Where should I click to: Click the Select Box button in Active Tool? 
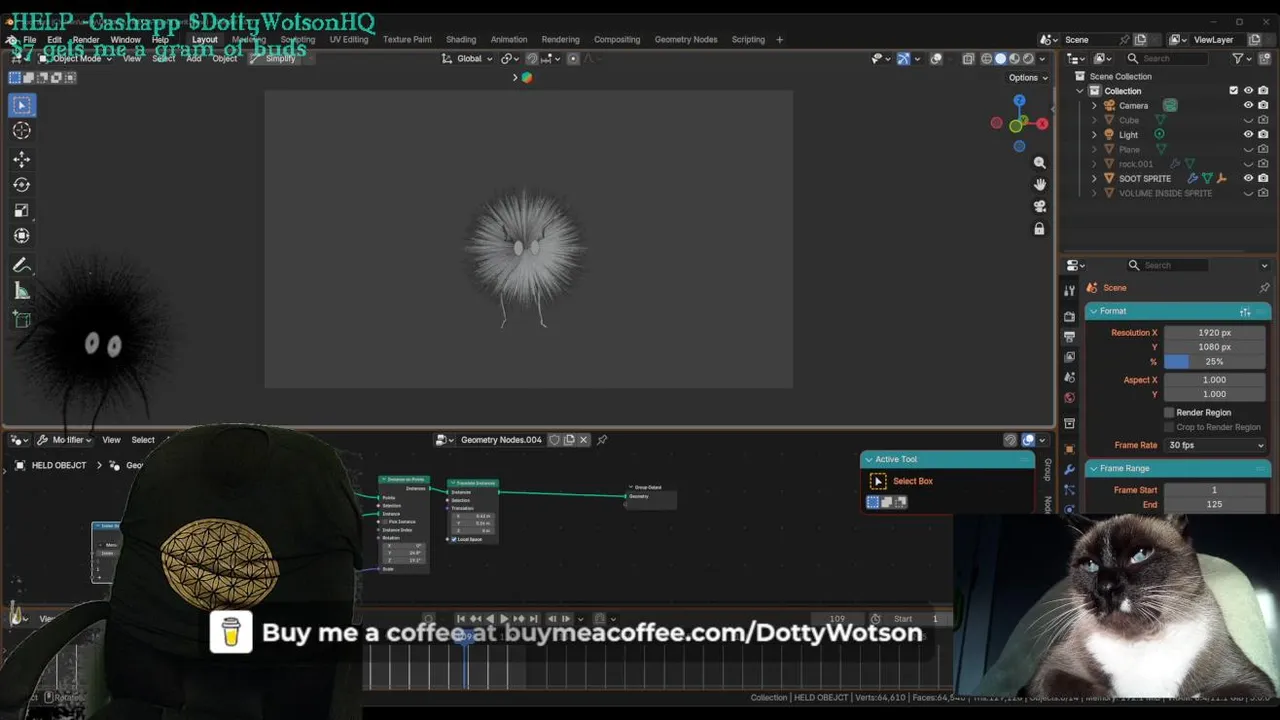(912, 481)
